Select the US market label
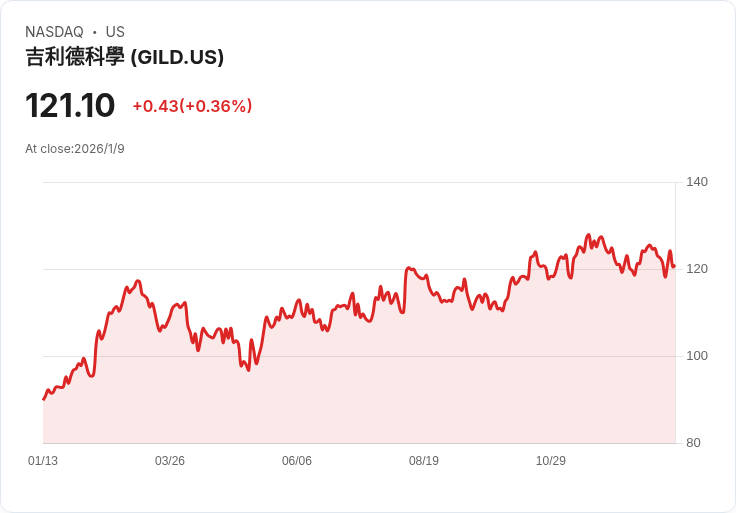The width and height of the screenshot is (736, 513). click(115, 32)
